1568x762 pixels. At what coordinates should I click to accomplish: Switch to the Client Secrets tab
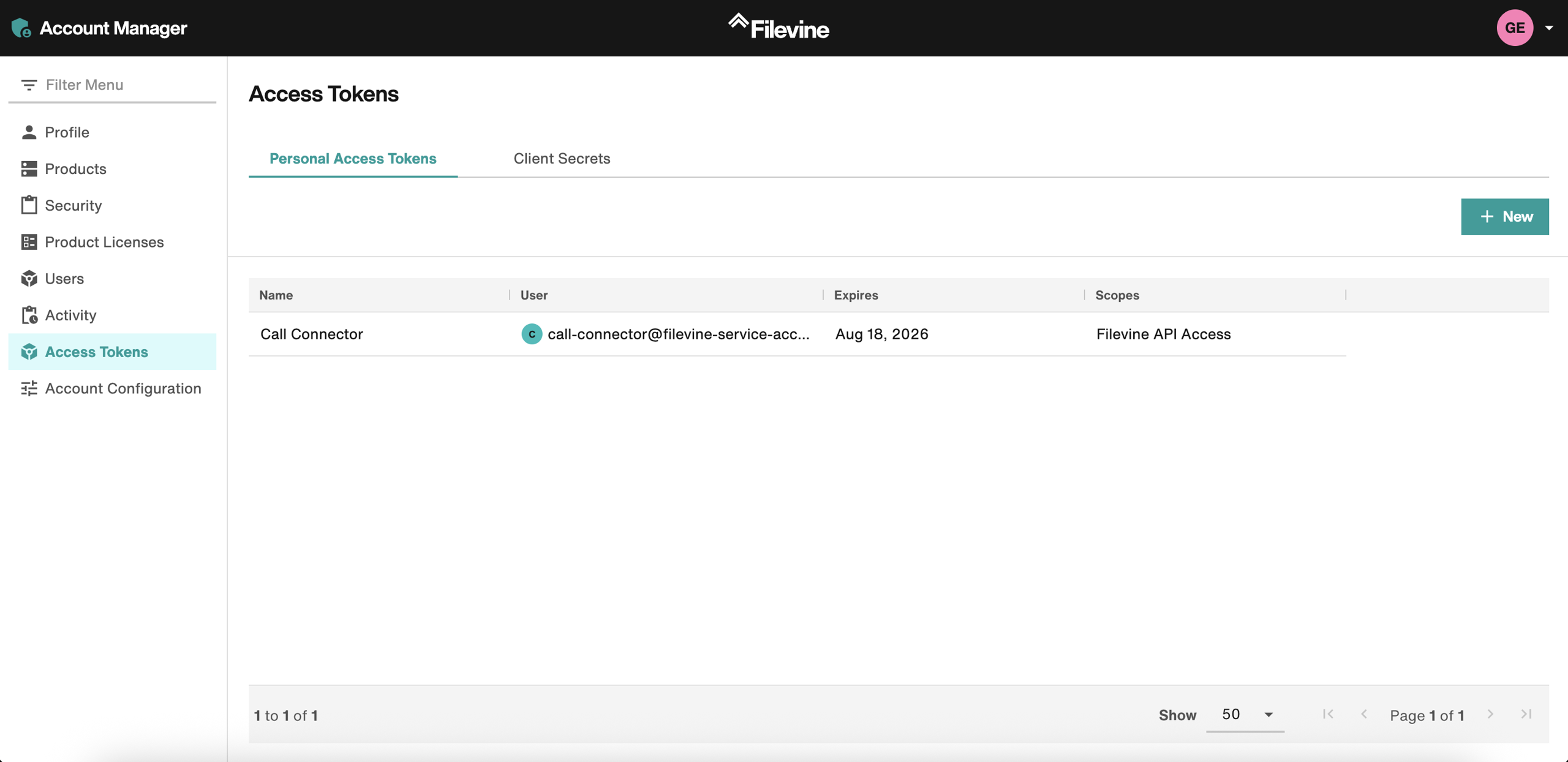click(561, 159)
